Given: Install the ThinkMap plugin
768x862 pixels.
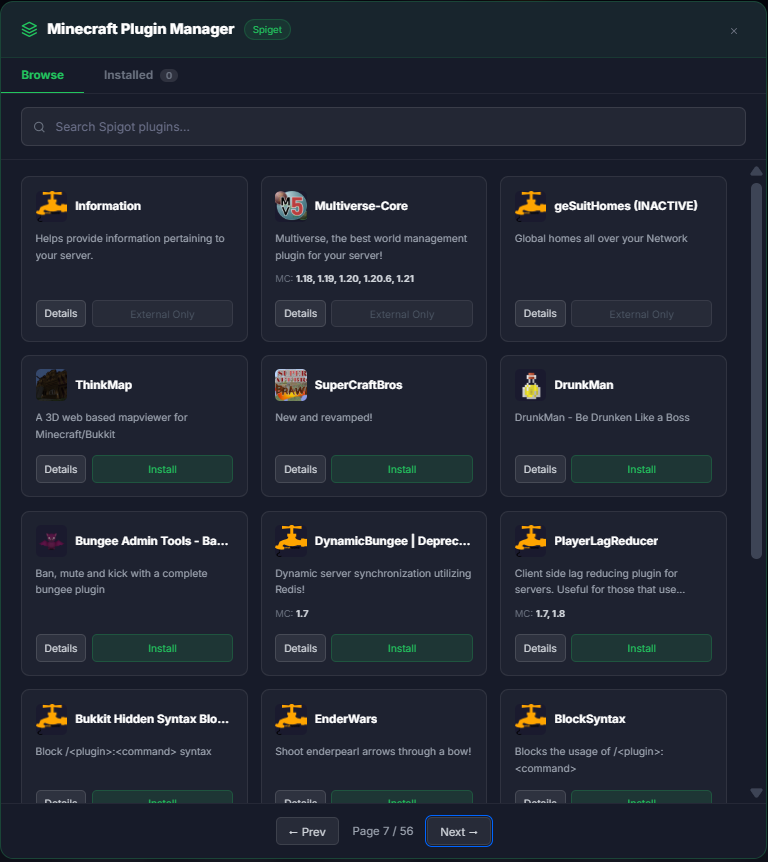Looking at the screenshot, I should 162,469.
